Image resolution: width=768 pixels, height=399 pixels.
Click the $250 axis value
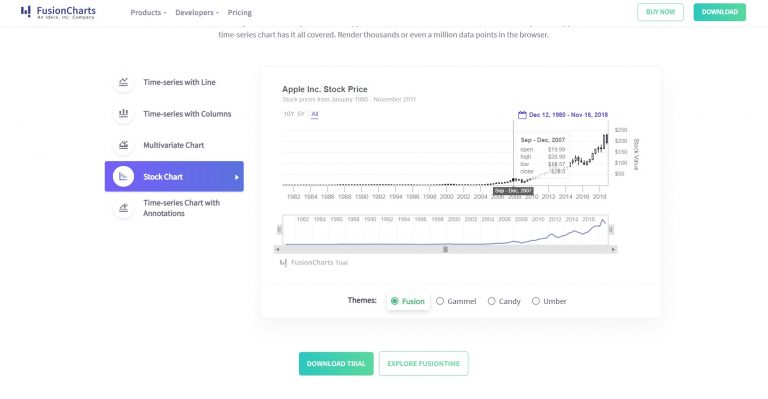(621, 130)
